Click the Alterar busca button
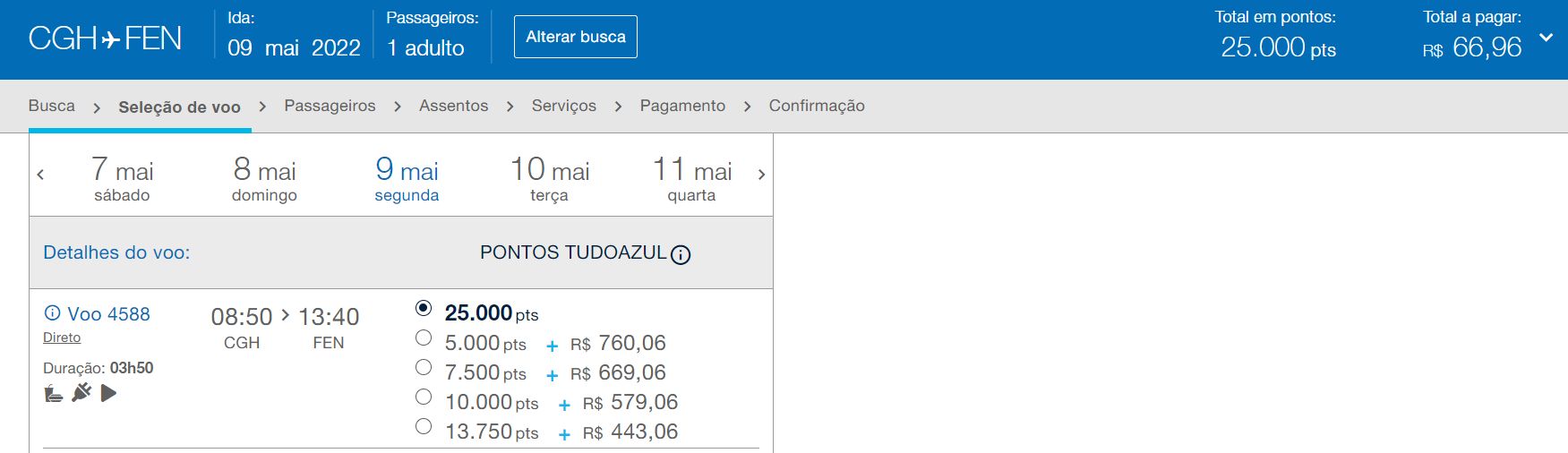 tap(575, 37)
